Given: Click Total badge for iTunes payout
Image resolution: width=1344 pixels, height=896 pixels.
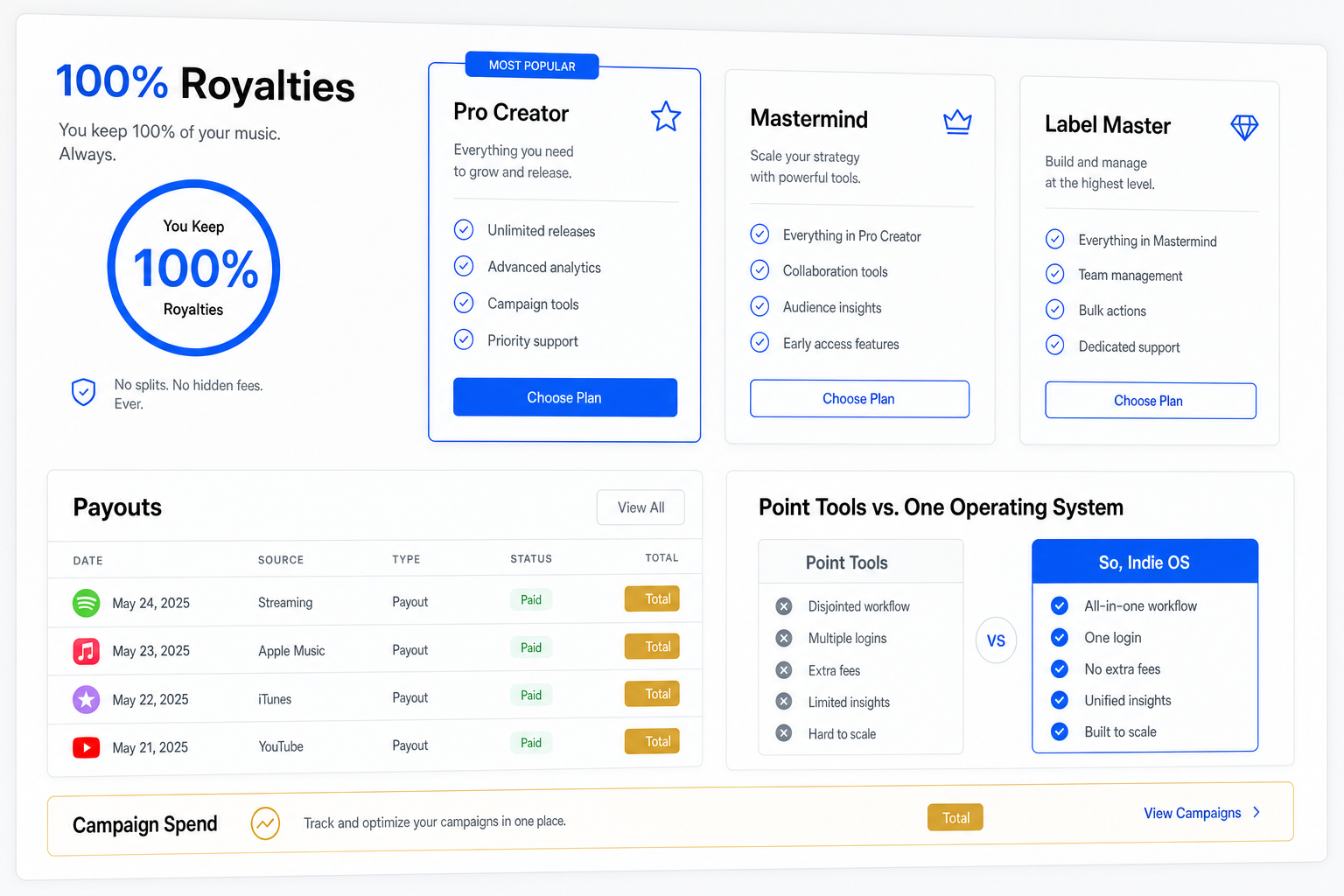Looking at the screenshot, I should point(652,694).
